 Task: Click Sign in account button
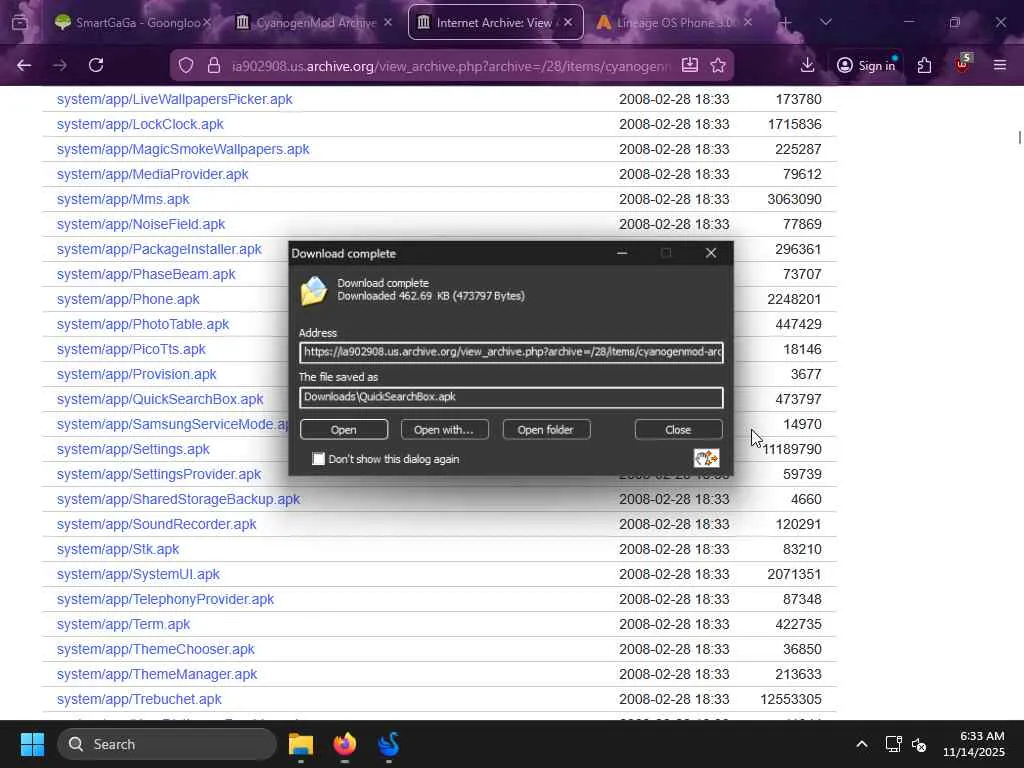coord(866,65)
